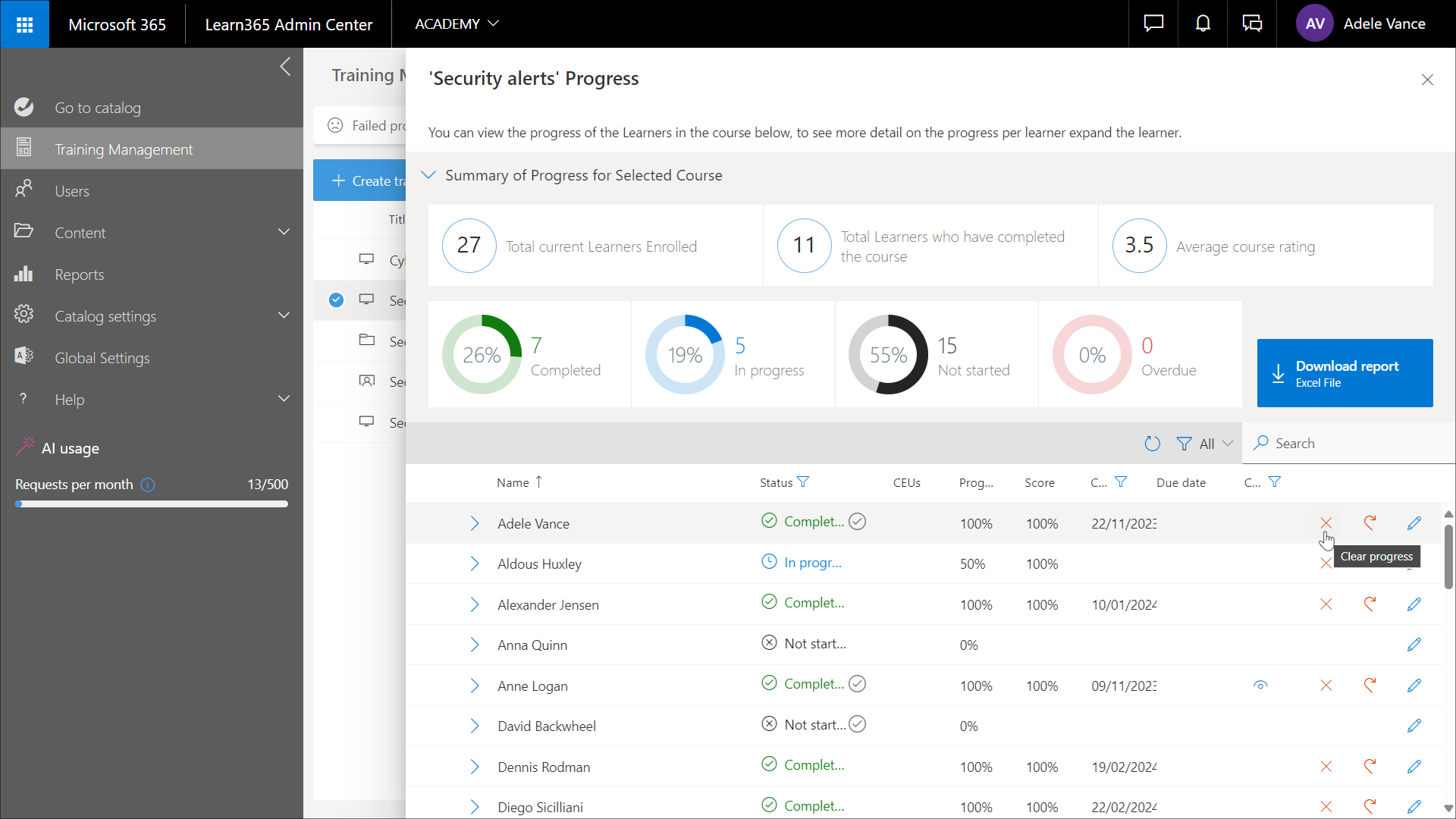Click the reset arrow icon for Dennis Rodman
Viewport: 1456px width, 819px height.
click(1370, 767)
